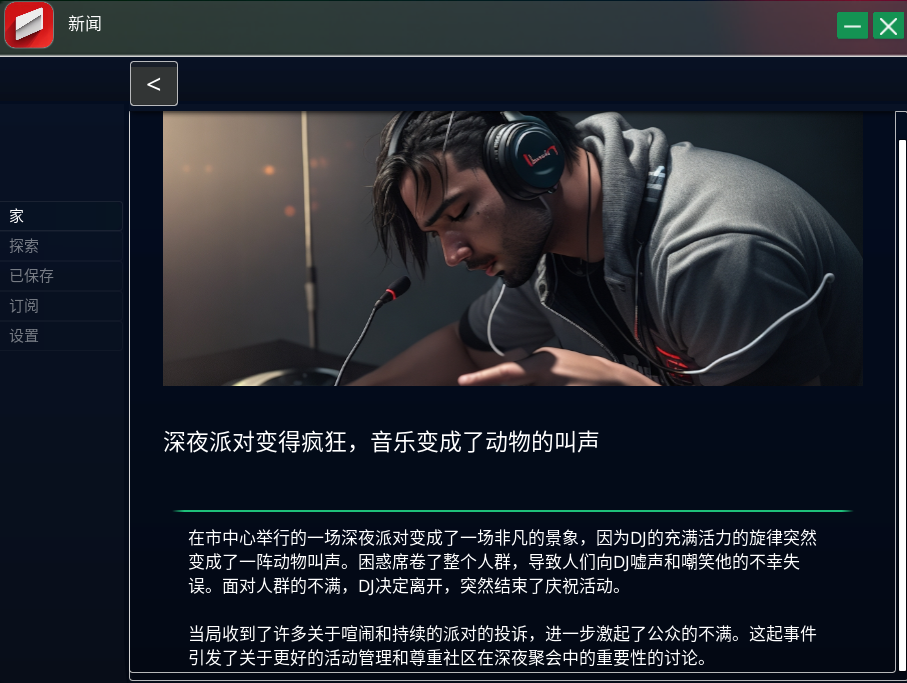Screen dimensions: 907x683
Task: Switch to the 探索 (Explore) section
Action: coord(61,246)
